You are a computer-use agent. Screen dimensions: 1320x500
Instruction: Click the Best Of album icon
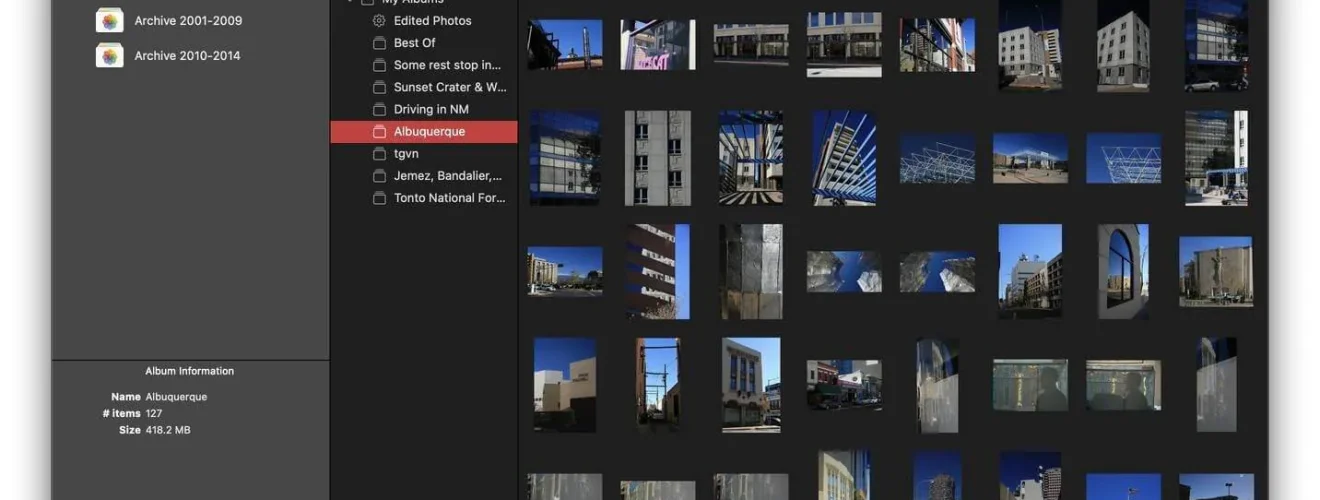point(379,43)
